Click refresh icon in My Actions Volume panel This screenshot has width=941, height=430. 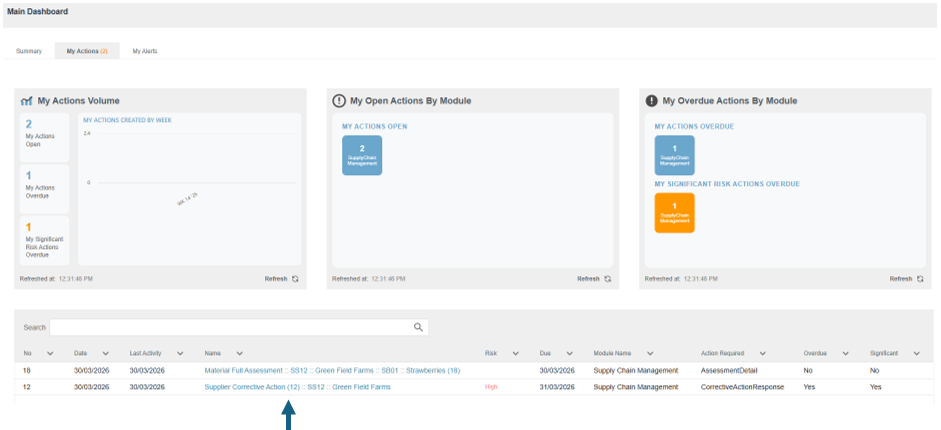point(295,279)
